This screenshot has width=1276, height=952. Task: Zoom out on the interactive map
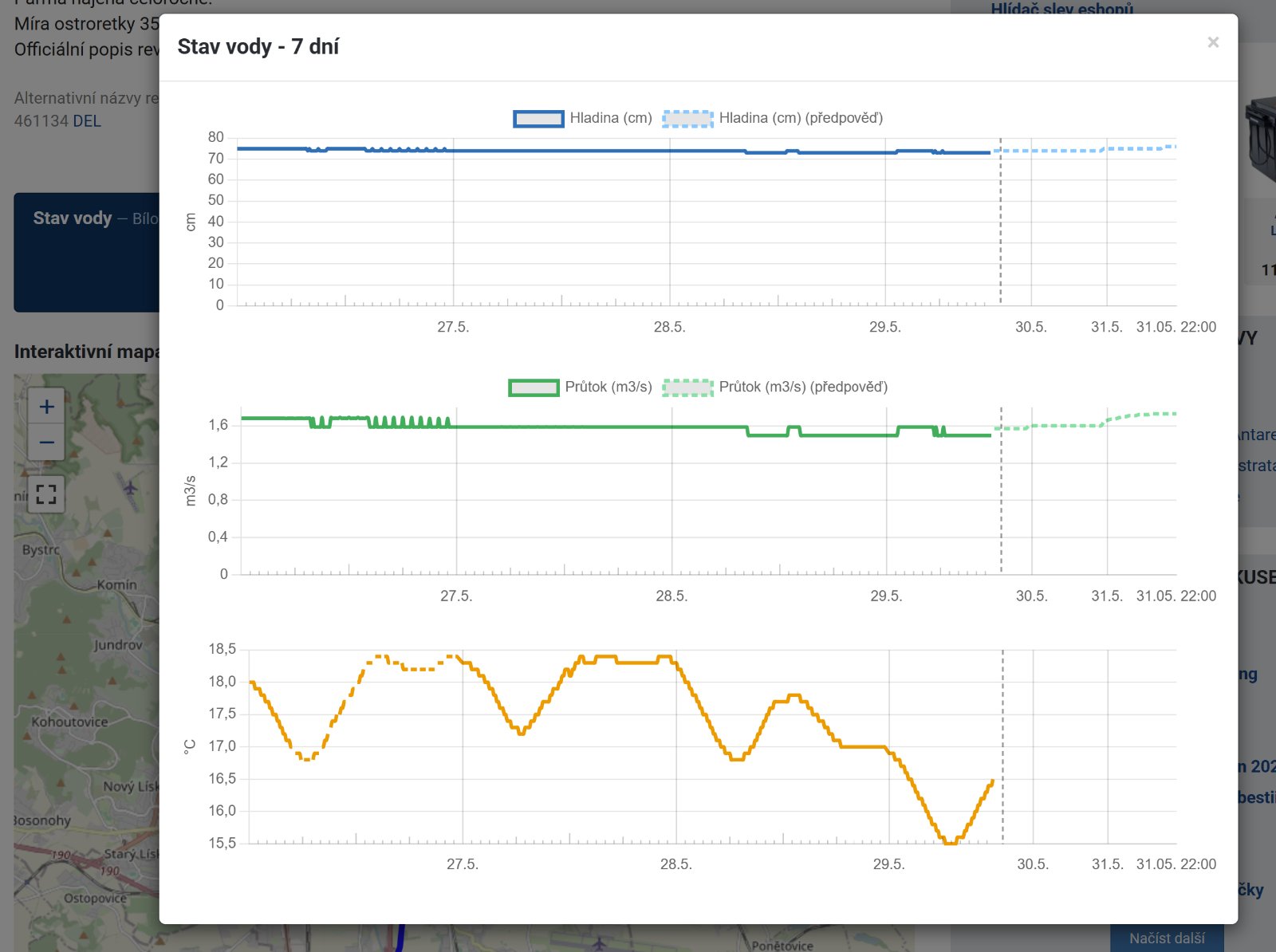pyautogui.click(x=46, y=442)
